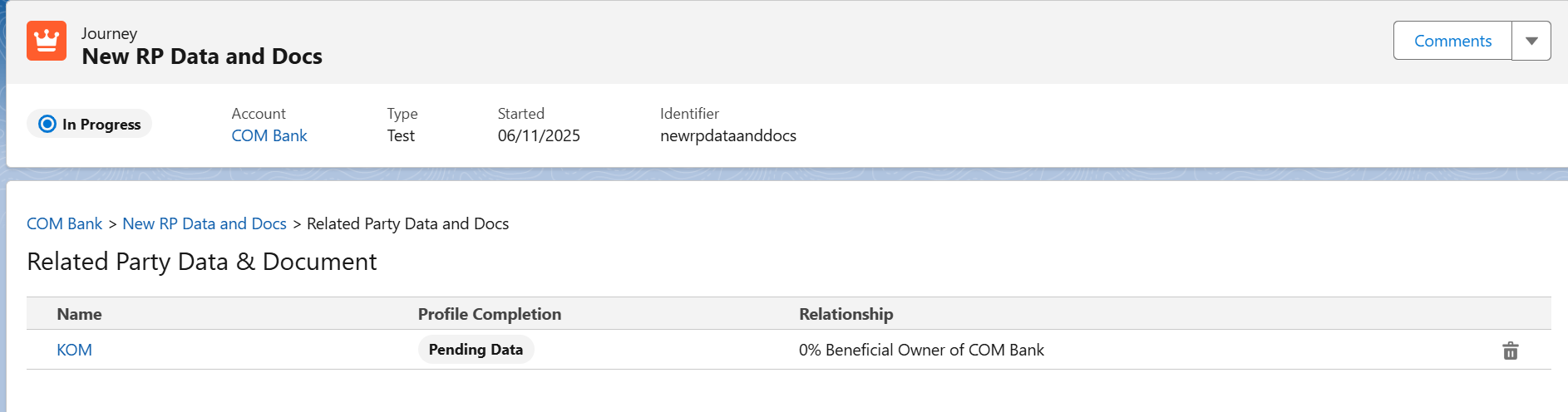Click the In Progress status indicator
The width and height of the screenshot is (1568, 412).
tap(90, 124)
